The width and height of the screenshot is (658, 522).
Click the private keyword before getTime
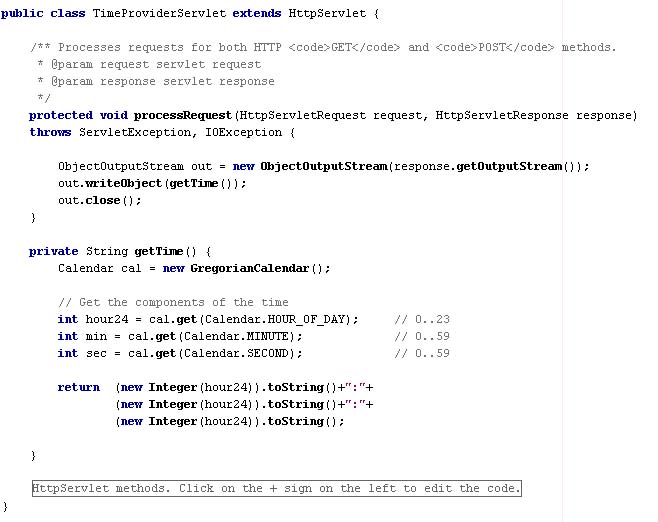click(x=54, y=251)
